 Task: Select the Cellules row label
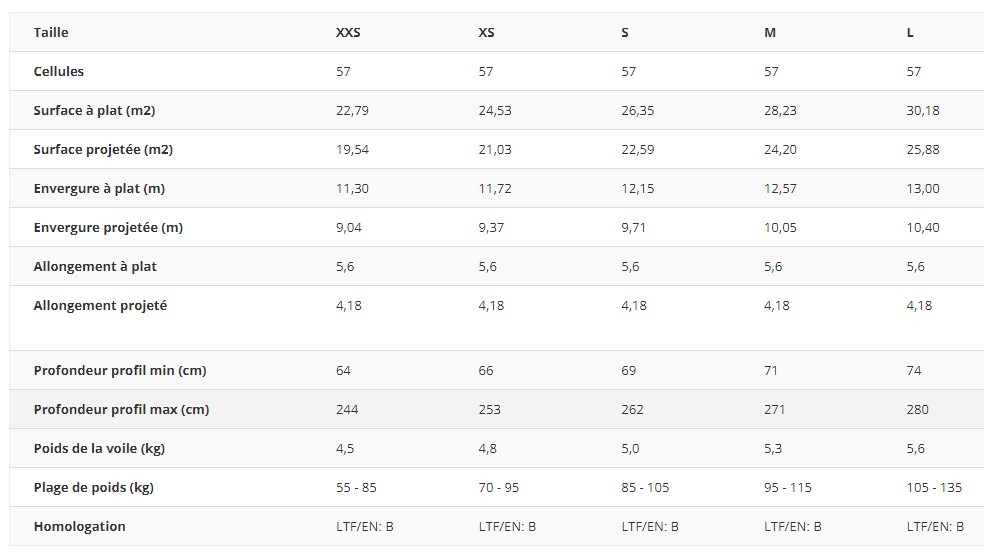pyautogui.click(x=59, y=72)
